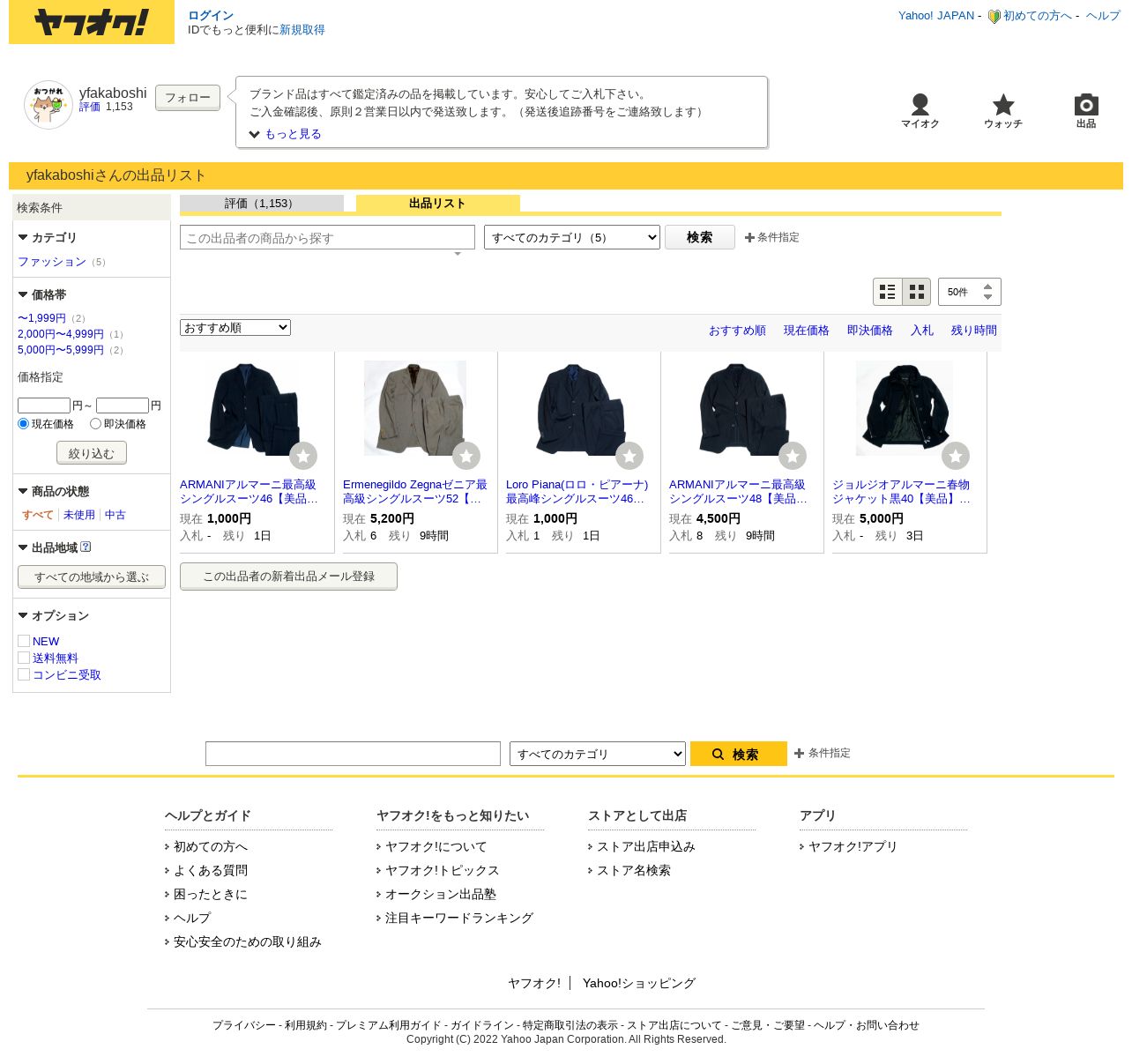Open the ウォッチ star icon
The height and width of the screenshot is (1064, 1132).
coord(1003,104)
